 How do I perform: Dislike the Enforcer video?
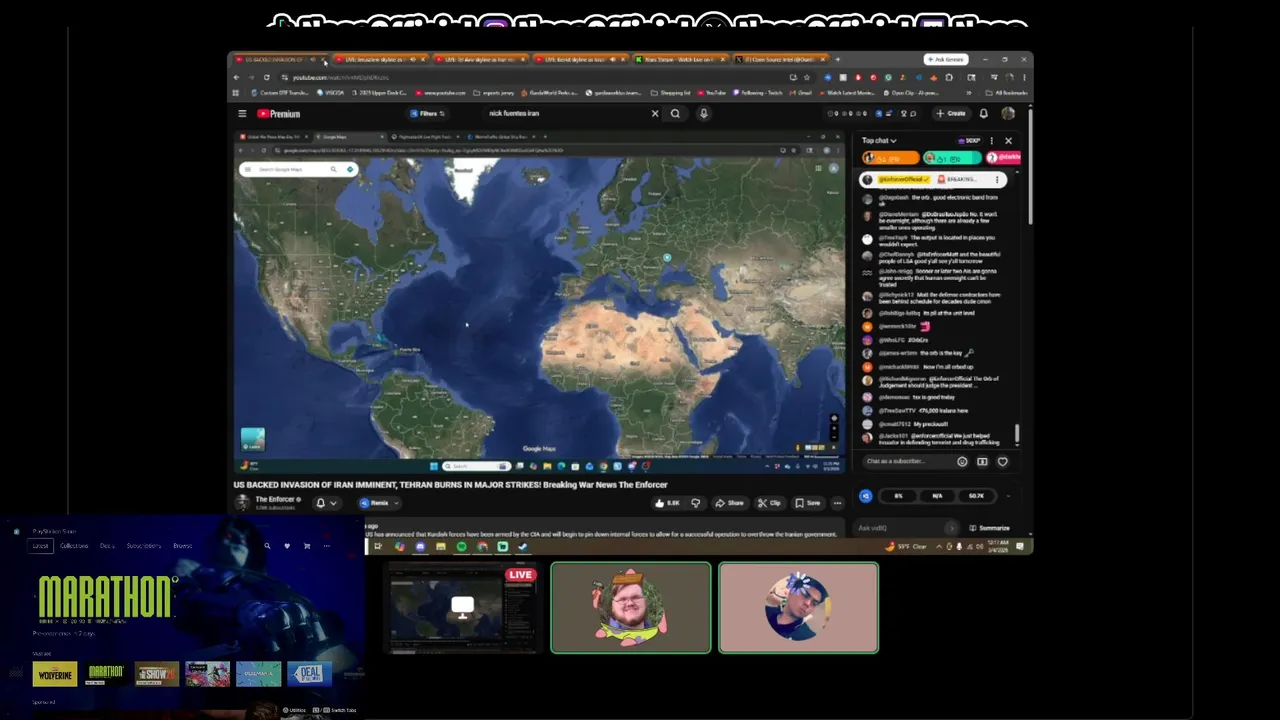(x=695, y=503)
